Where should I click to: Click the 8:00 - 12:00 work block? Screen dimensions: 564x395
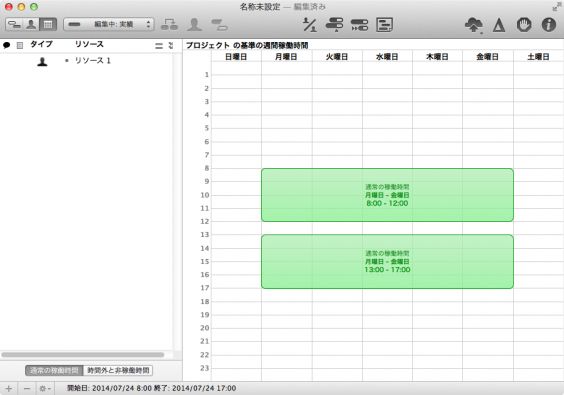(387, 195)
